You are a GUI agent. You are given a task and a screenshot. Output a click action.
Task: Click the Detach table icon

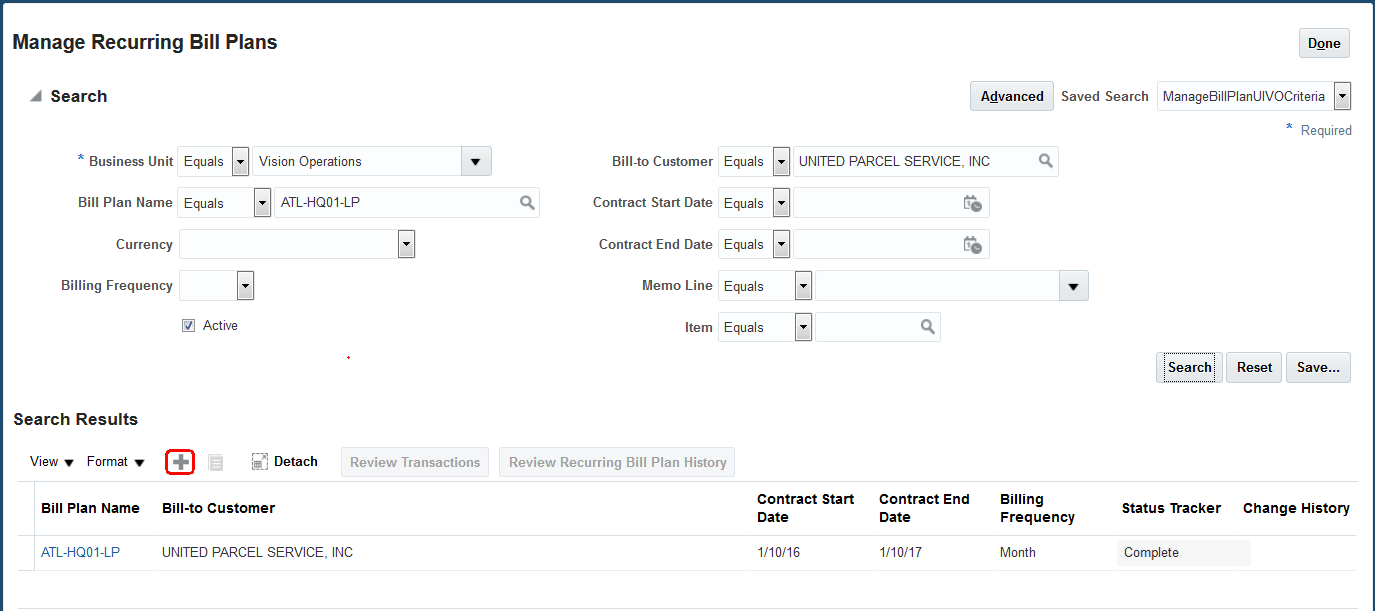pos(260,462)
